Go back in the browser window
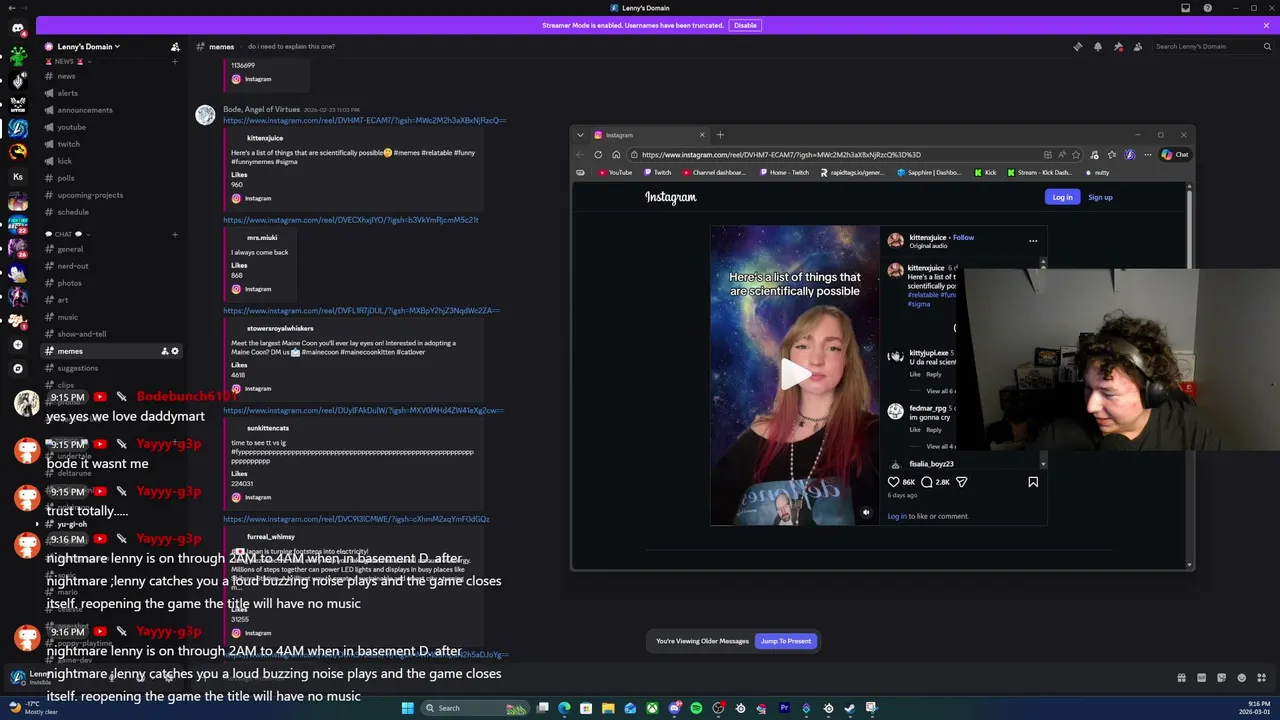Viewport: 1280px width, 720px height. point(580,155)
